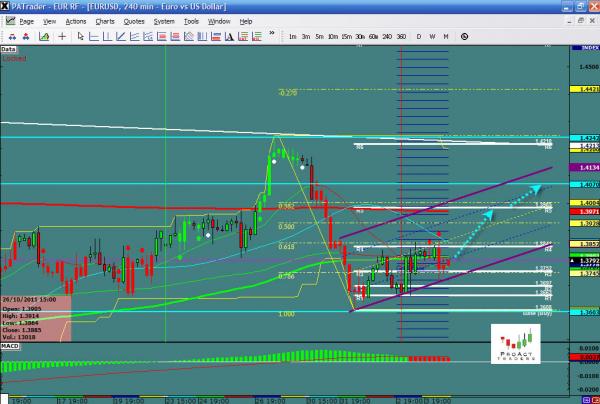Switch chart to 1m timeframe

click(x=292, y=36)
